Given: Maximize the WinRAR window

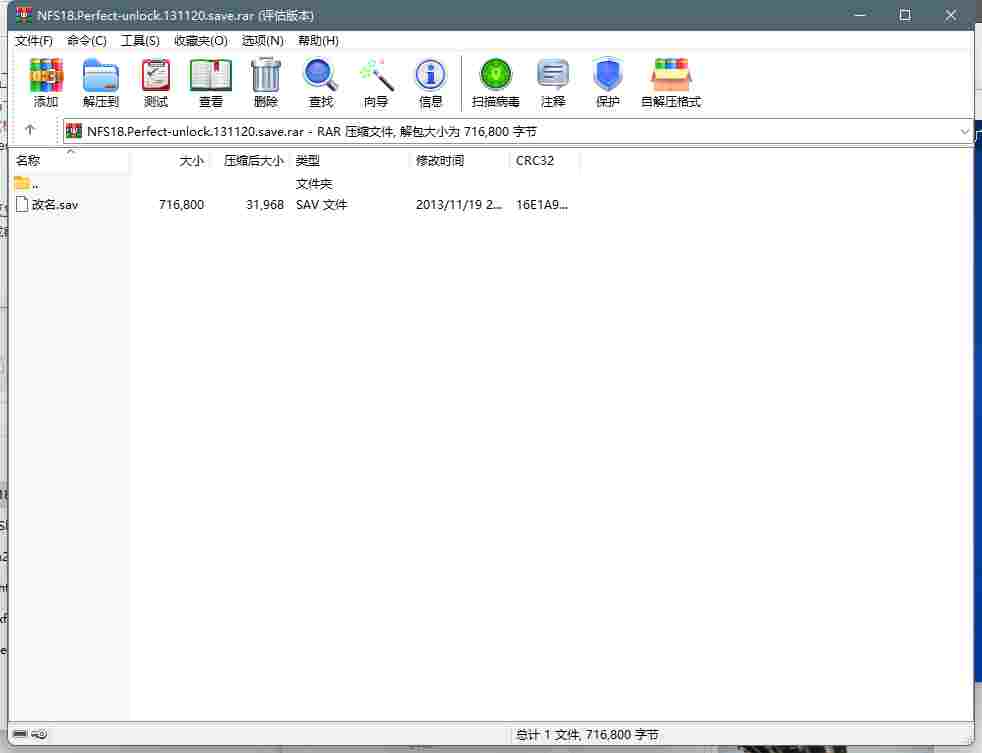Looking at the screenshot, I should pyautogui.click(x=905, y=15).
